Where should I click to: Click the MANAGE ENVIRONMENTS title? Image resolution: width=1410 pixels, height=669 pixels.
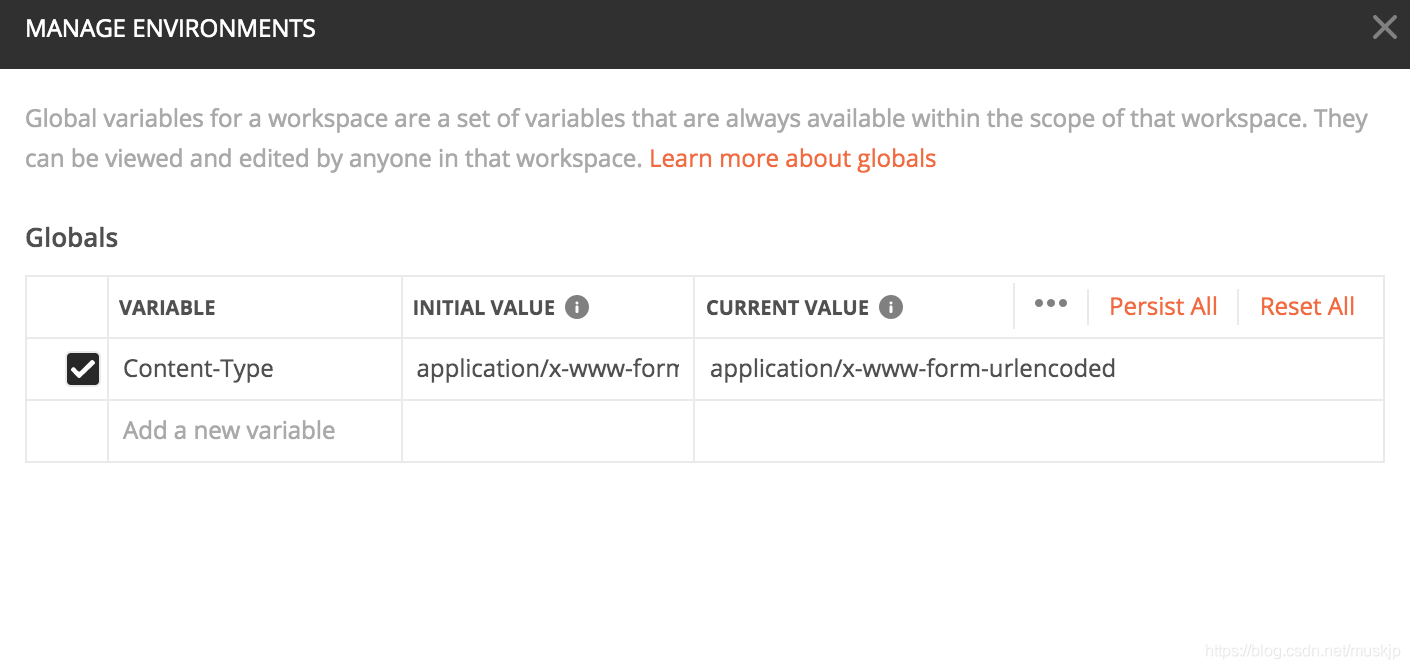point(170,29)
